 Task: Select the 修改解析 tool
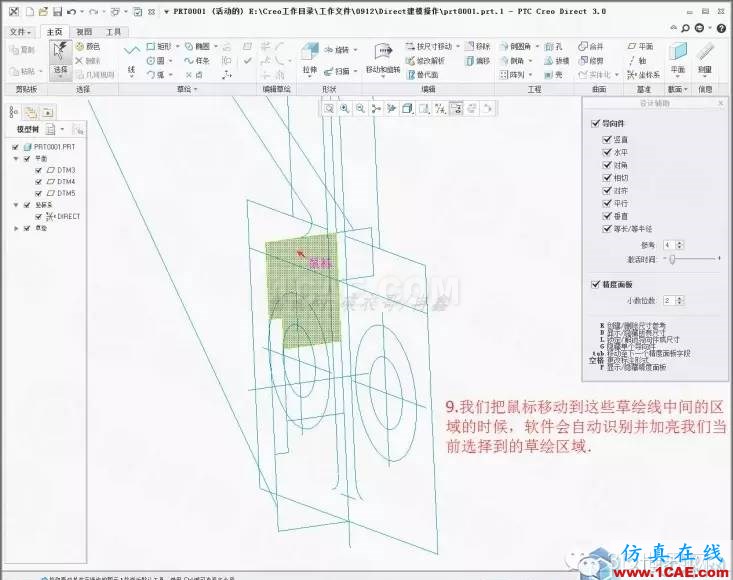425,61
